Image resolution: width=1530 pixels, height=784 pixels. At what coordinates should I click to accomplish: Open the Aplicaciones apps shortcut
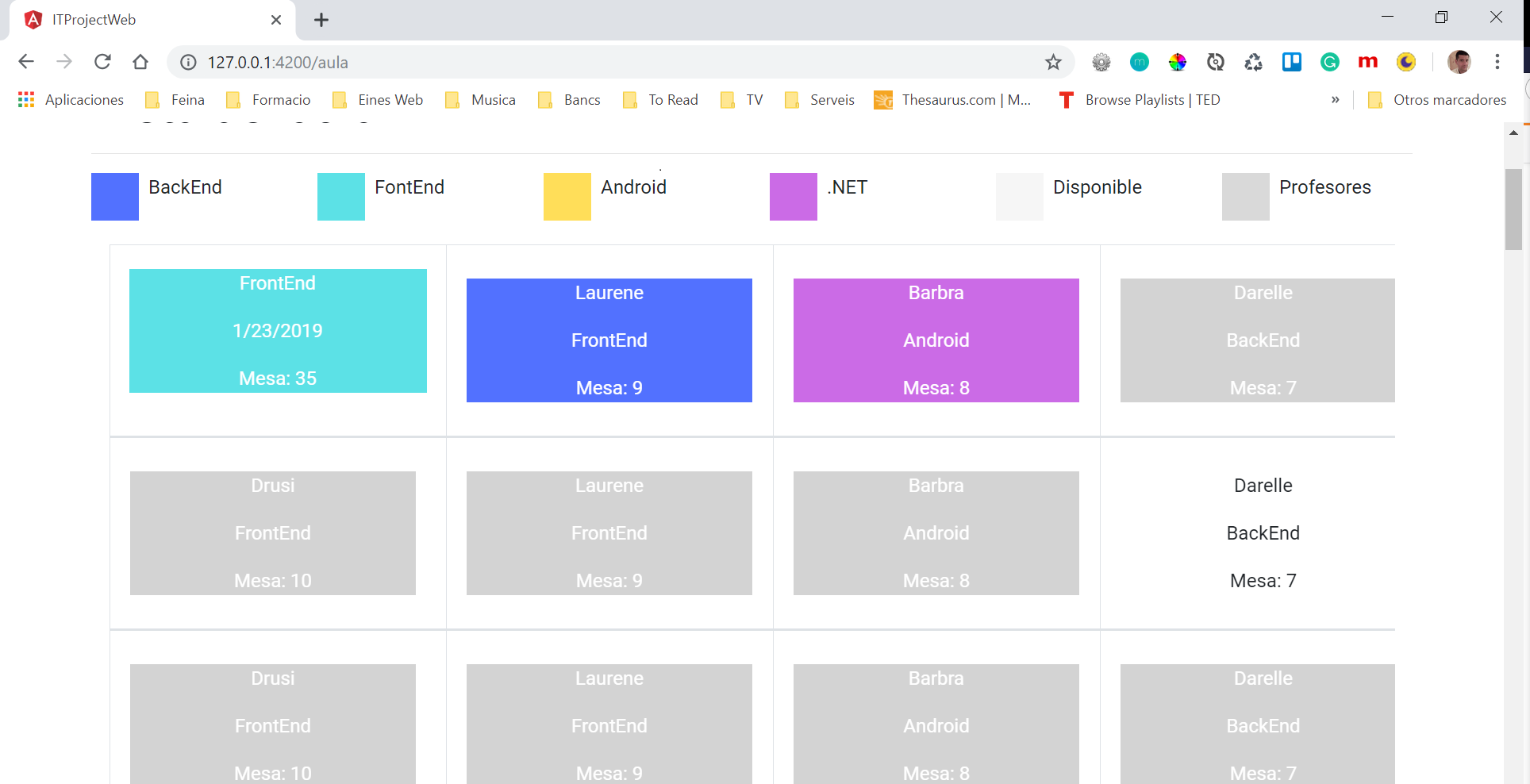coord(71,100)
